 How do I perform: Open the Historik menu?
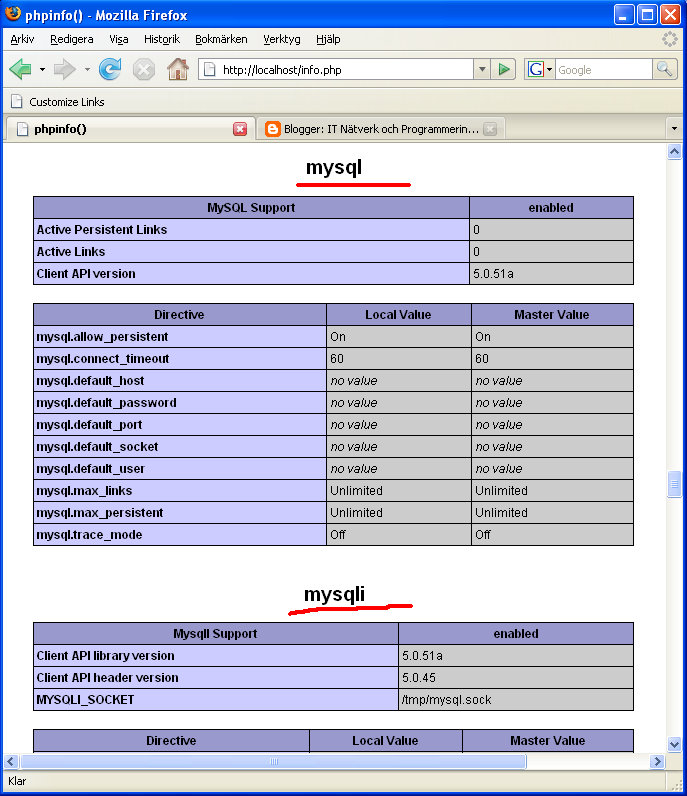pos(161,39)
